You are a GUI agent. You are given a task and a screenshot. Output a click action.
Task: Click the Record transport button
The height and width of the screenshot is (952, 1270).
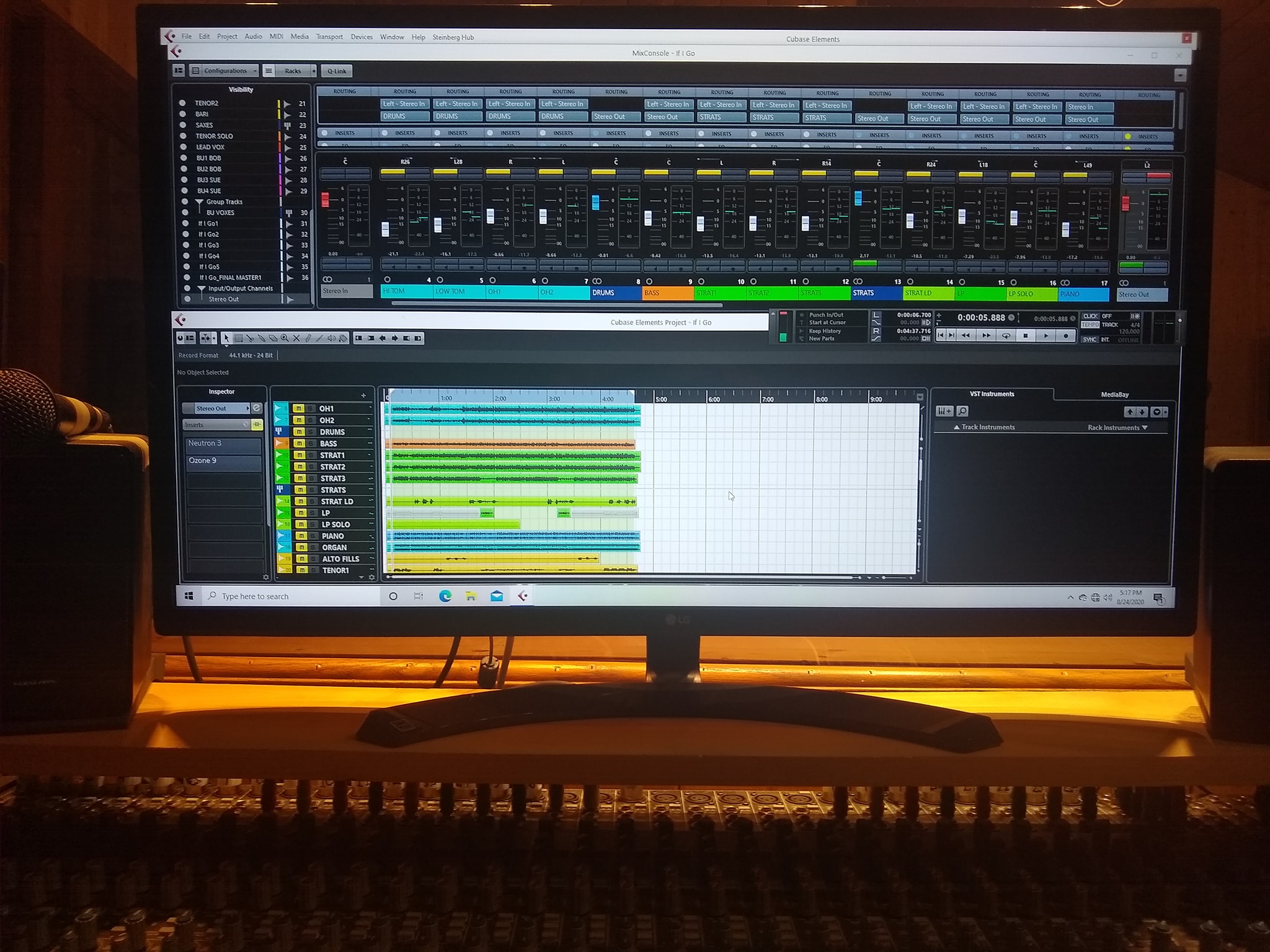tap(1066, 335)
